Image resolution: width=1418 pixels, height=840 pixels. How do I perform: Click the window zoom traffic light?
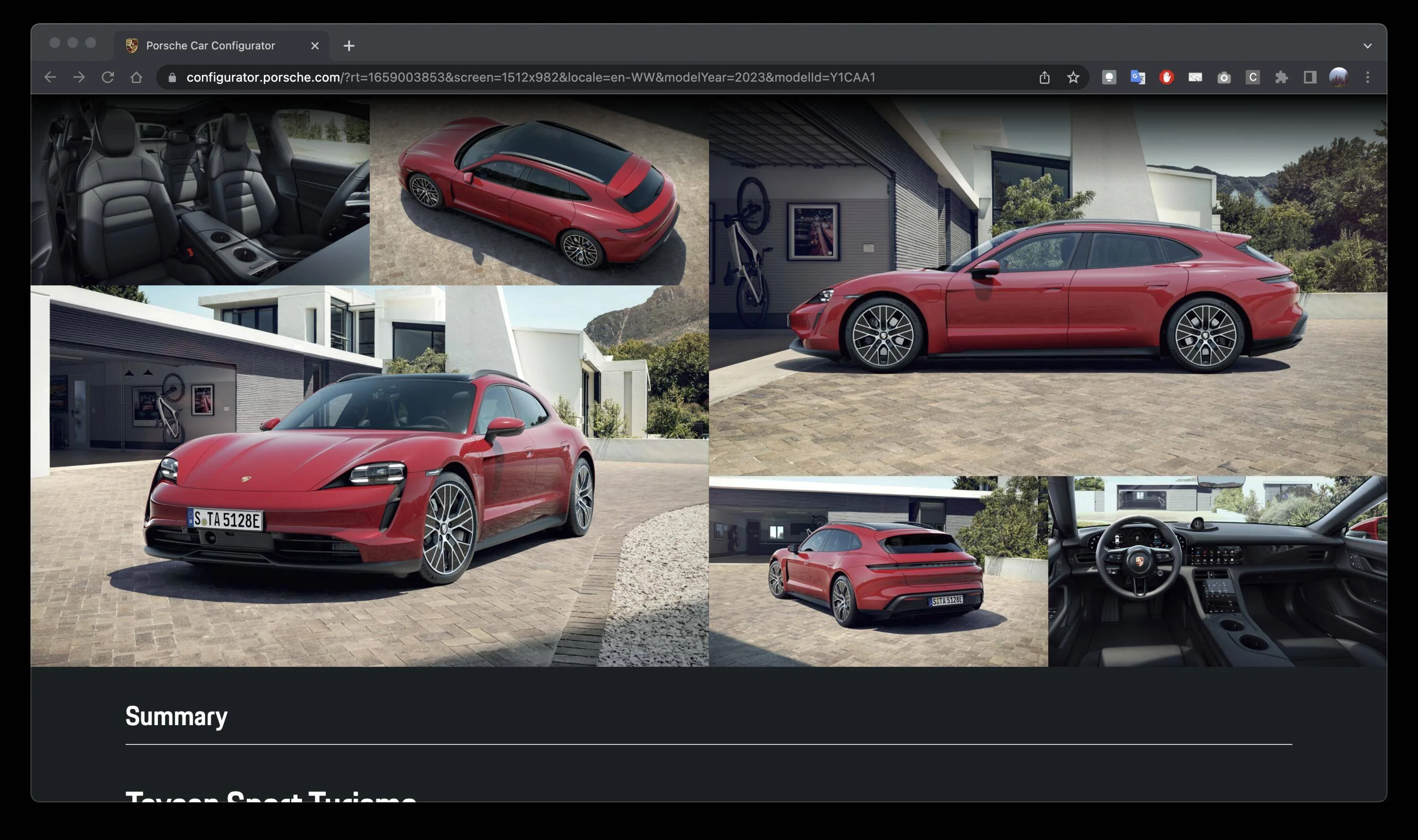pyautogui.click(x=91, y=43)
